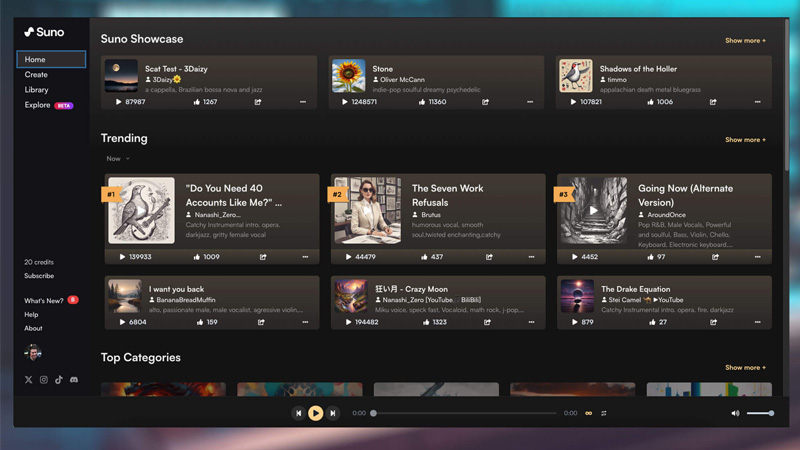Open The Drake Equation song title
This screenshot has height=450, width=800.
pos(635,289)
